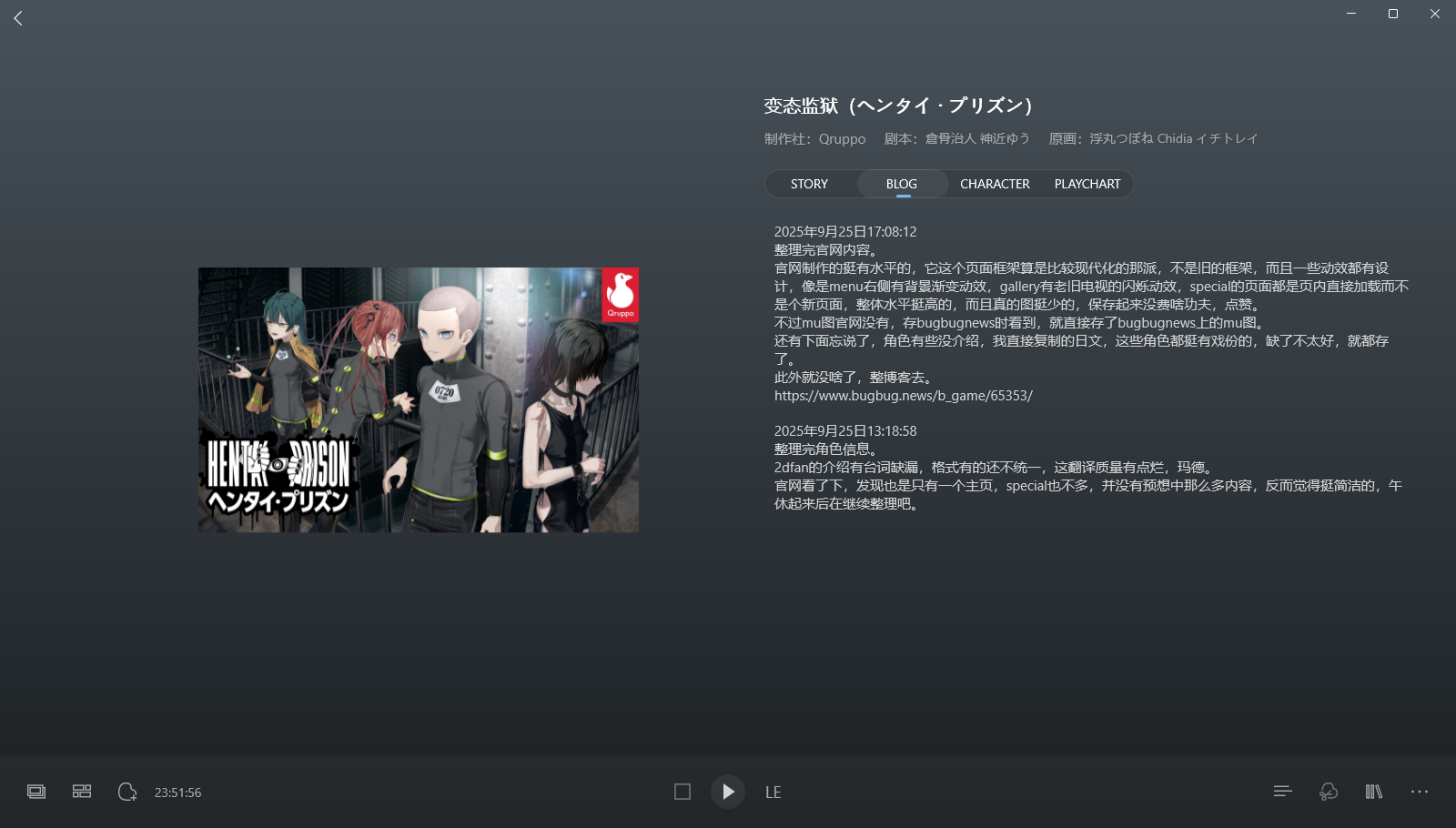Click the artist credits 浮丸つぼね Chidia イチトレイ
The image size is (1456, 828).
[x=1173, y=138]
